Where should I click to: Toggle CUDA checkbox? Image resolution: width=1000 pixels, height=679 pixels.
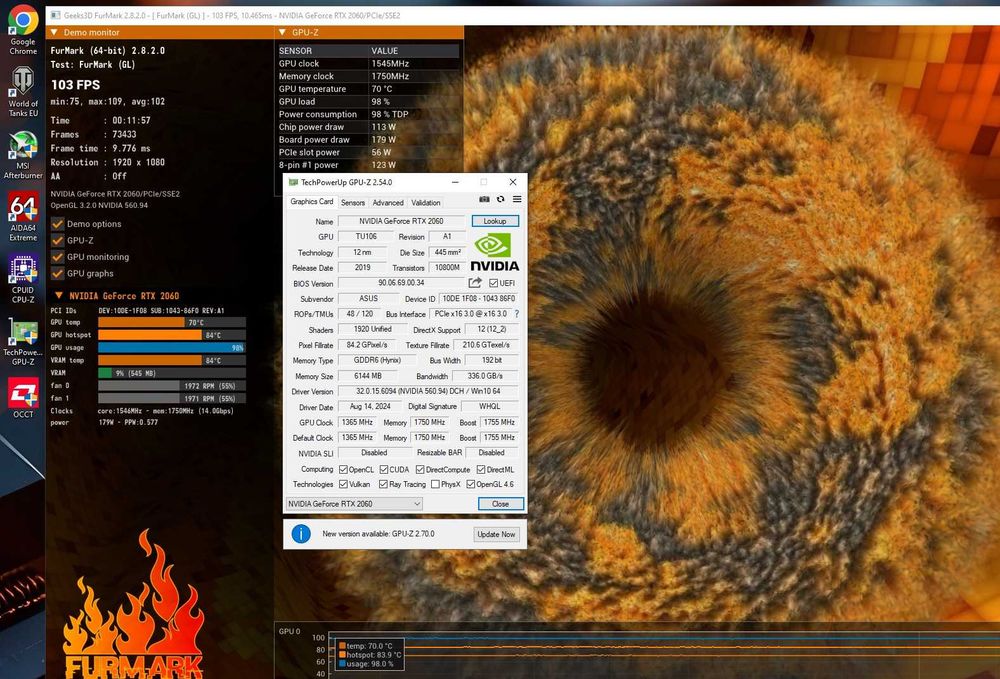coord(384,469)
